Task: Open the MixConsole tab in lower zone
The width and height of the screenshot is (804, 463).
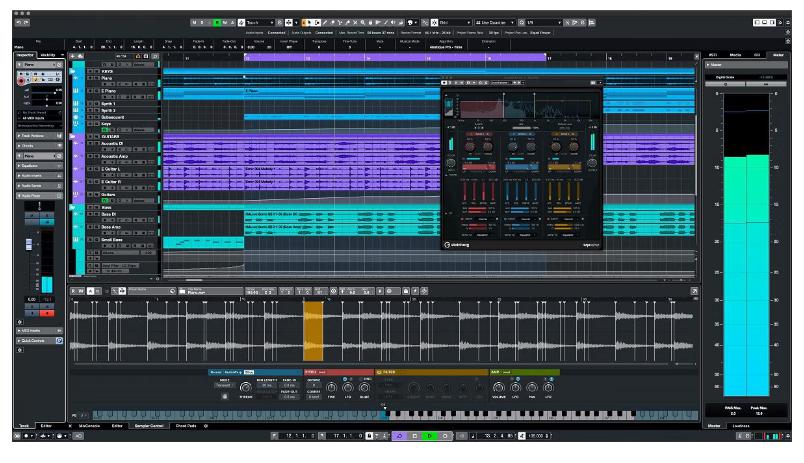Action: click(91, 426)
